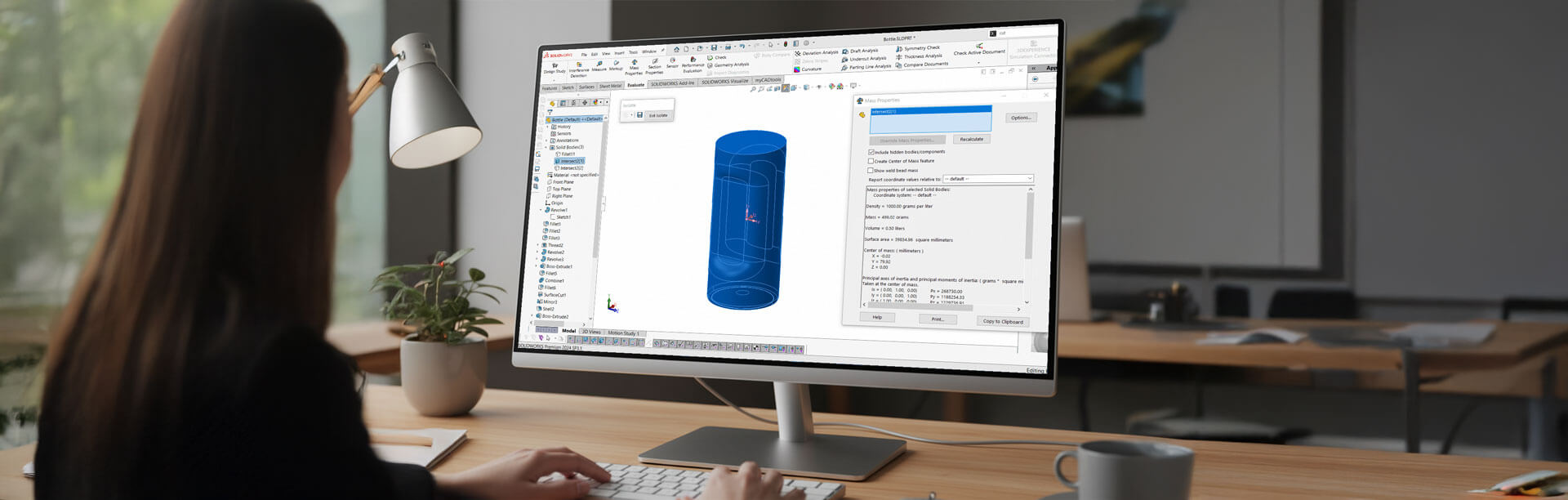The height and width of the screenshot is (500, 1568).
Task: Open the Design Study tool
Action: coord(555,67)
